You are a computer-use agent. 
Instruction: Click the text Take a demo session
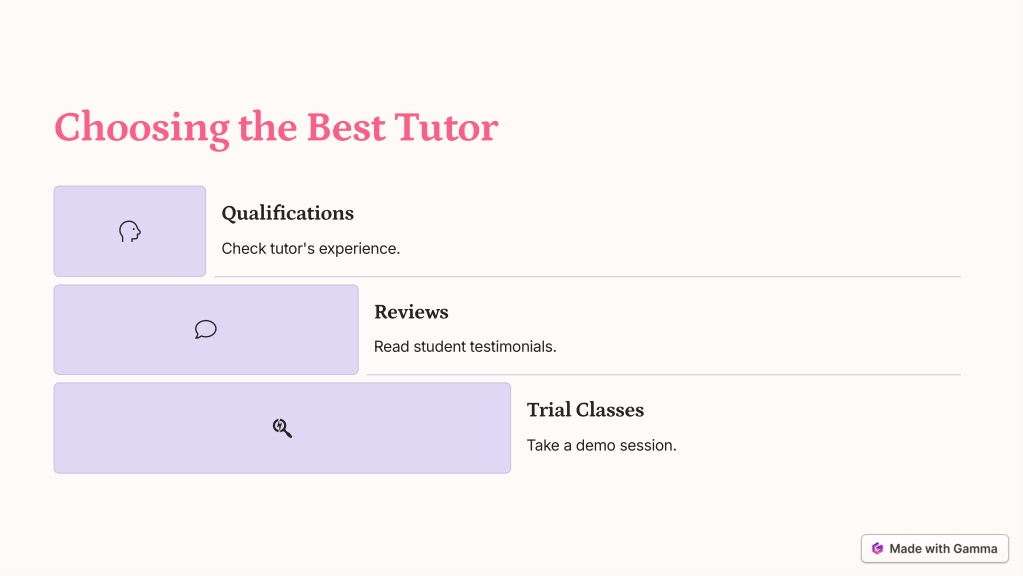tap(602, 446)
